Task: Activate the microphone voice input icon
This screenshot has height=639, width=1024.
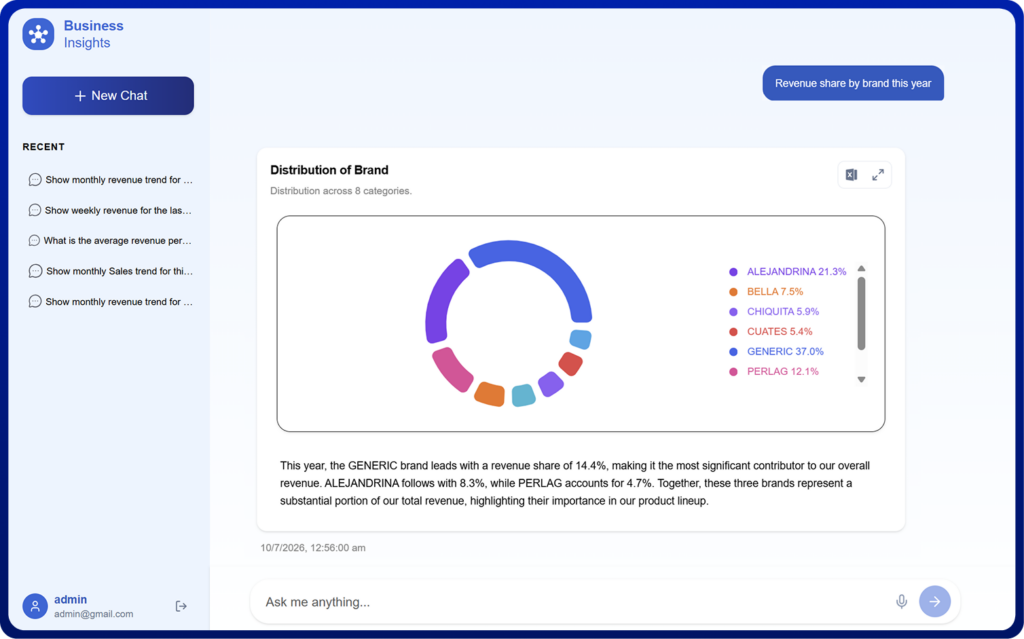Action: pyautogui.click(x=901, y=601)
